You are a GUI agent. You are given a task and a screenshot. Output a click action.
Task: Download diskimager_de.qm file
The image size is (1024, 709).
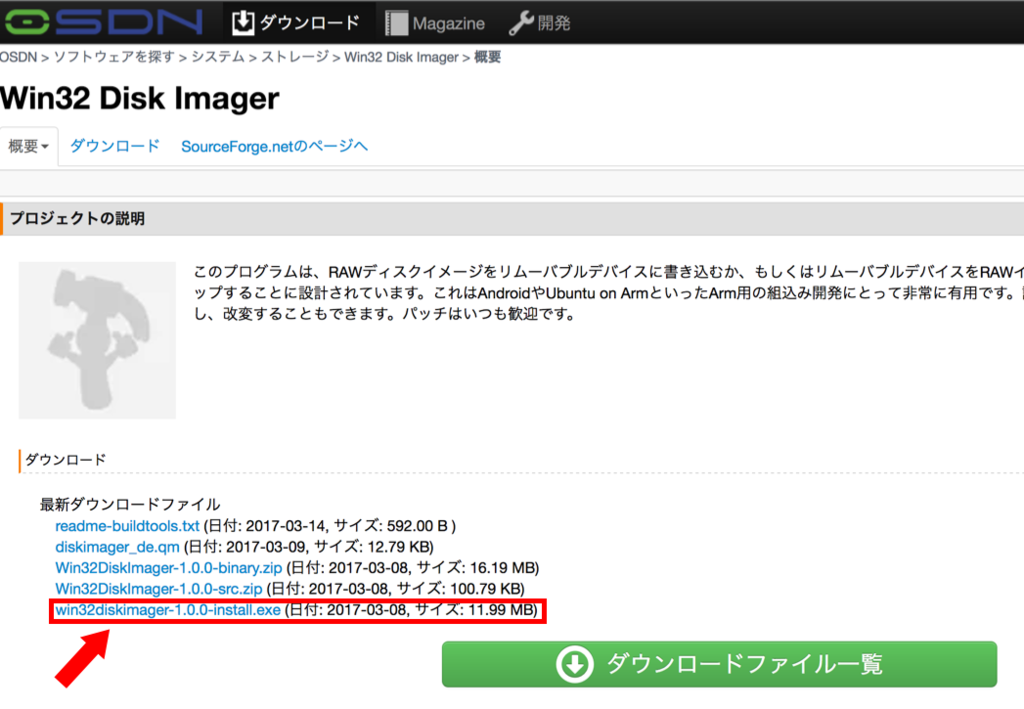pos(118,546)
